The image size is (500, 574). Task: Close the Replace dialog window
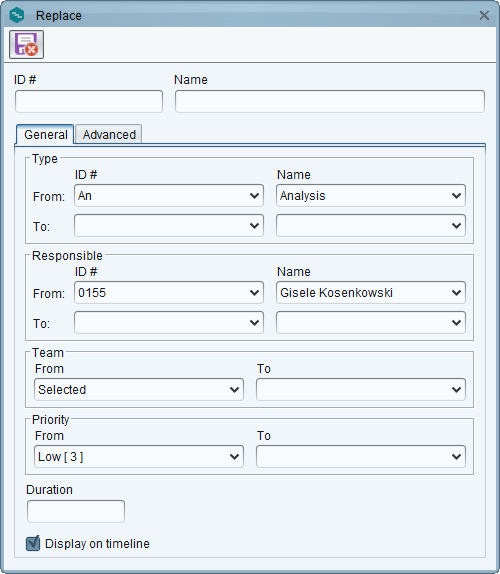pos(484,15)
